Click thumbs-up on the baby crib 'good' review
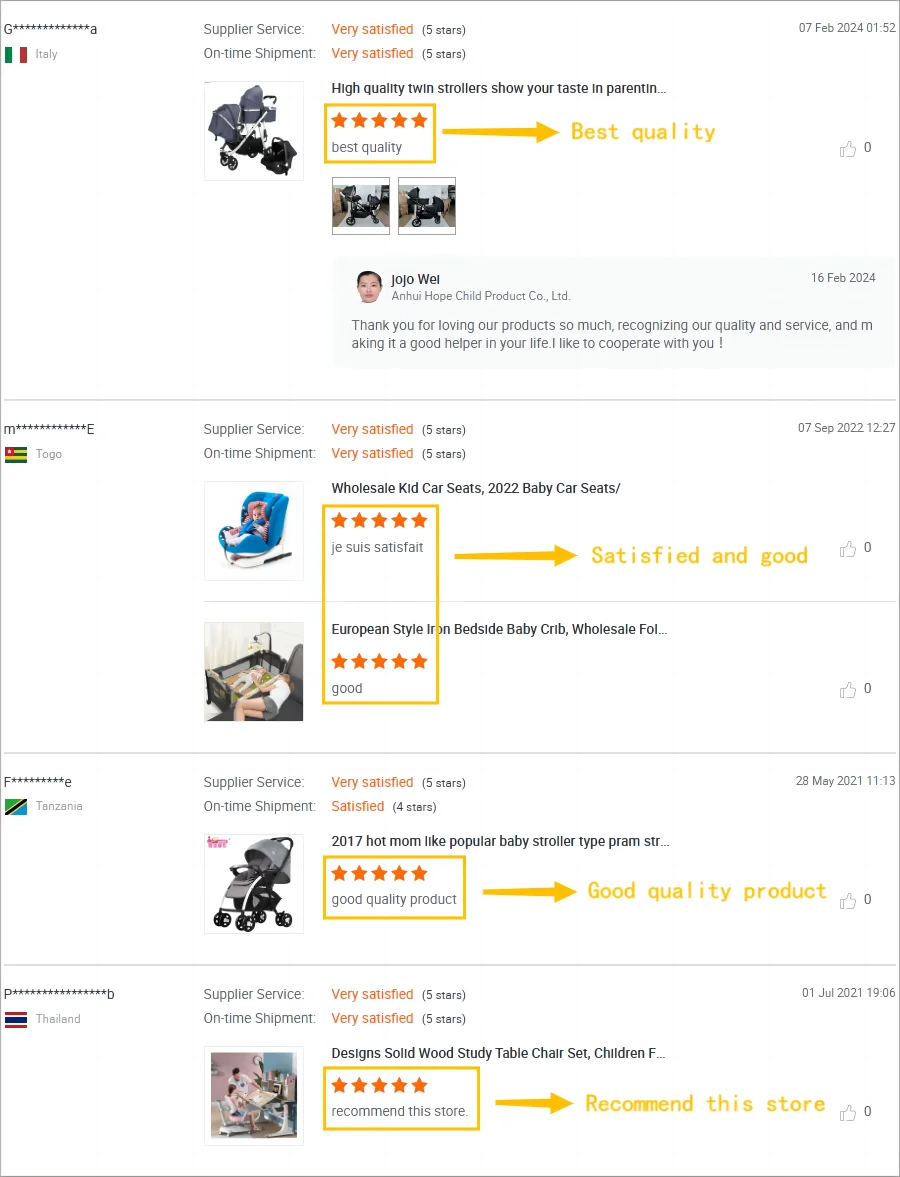The width and height of the screenshot is (900, 1177). [847, 690]
